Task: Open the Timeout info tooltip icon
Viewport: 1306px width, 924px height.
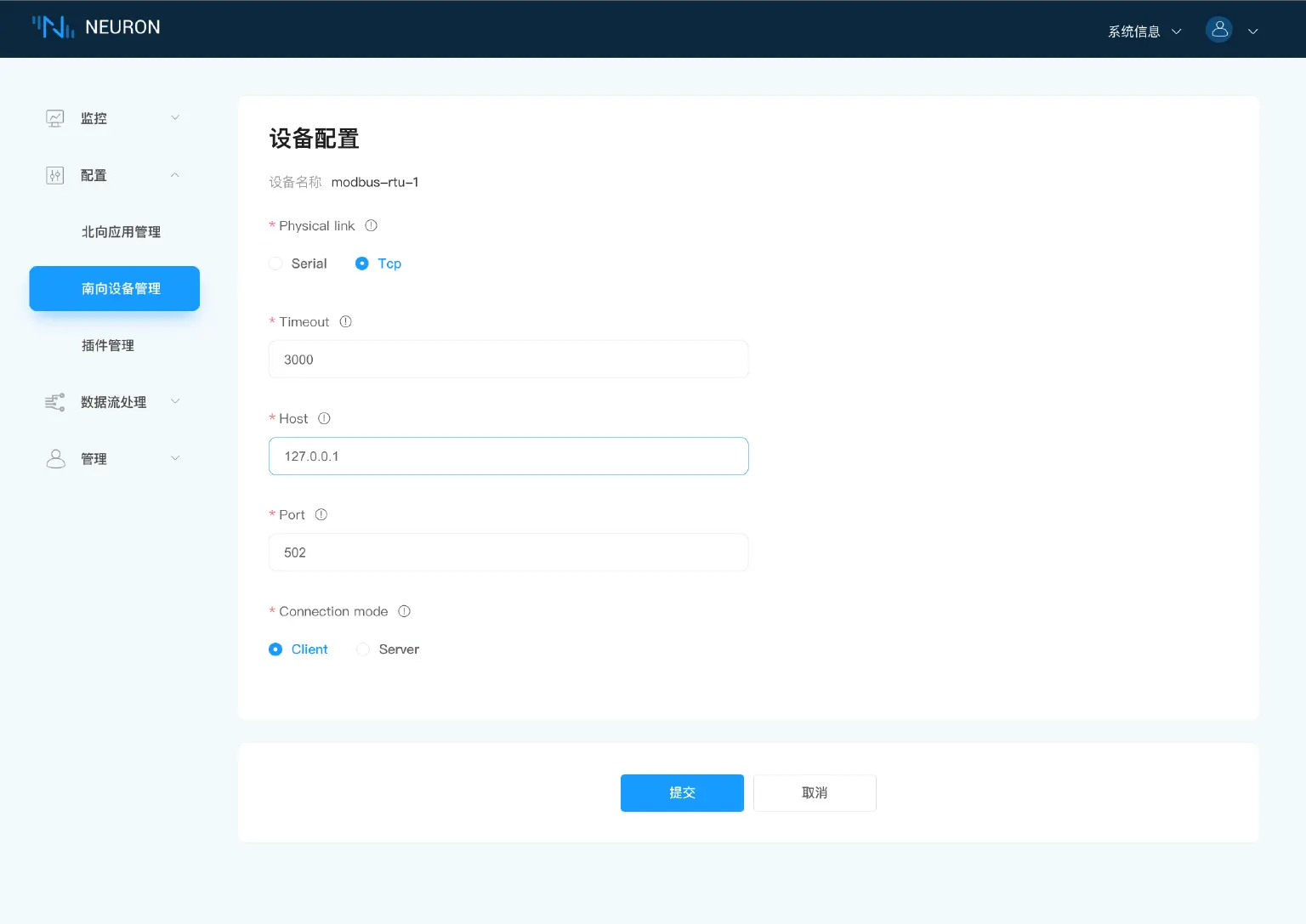Action: click(x=345, y=321)
